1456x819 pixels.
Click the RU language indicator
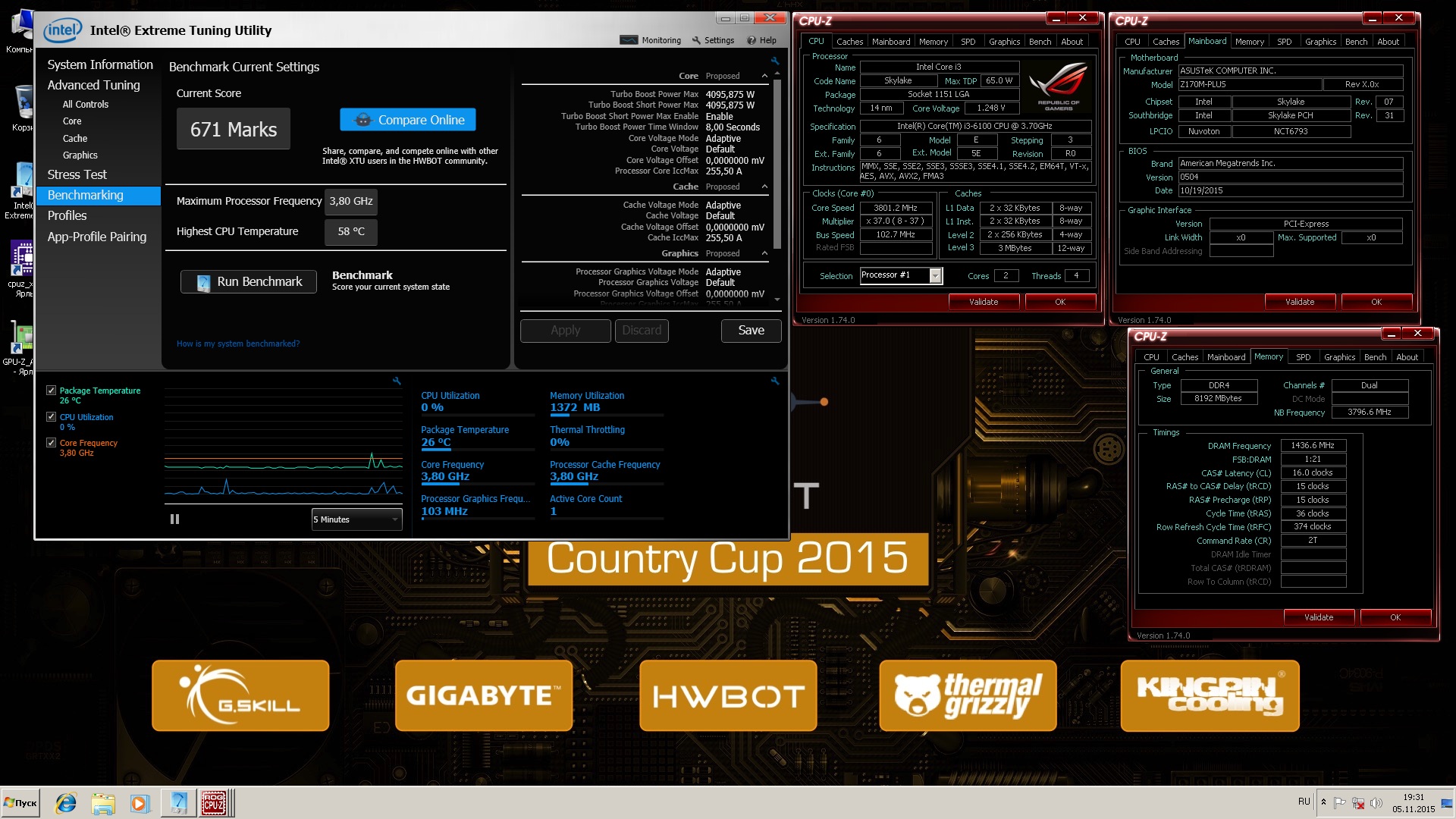point(1304,802)
